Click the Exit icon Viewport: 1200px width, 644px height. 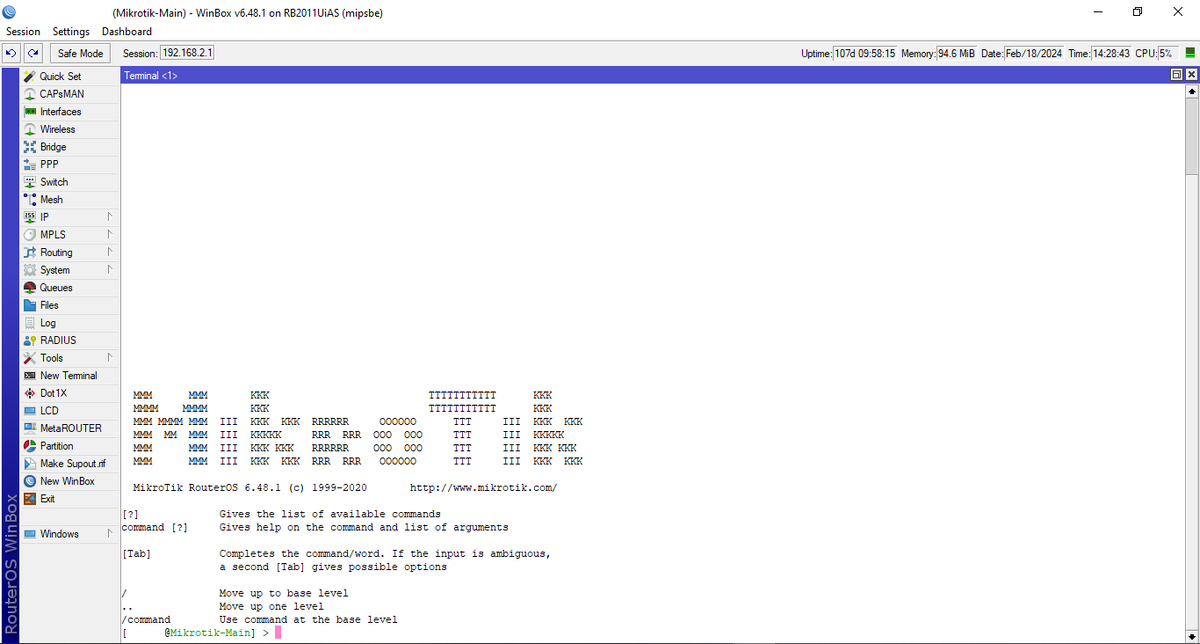coord(30,499)
